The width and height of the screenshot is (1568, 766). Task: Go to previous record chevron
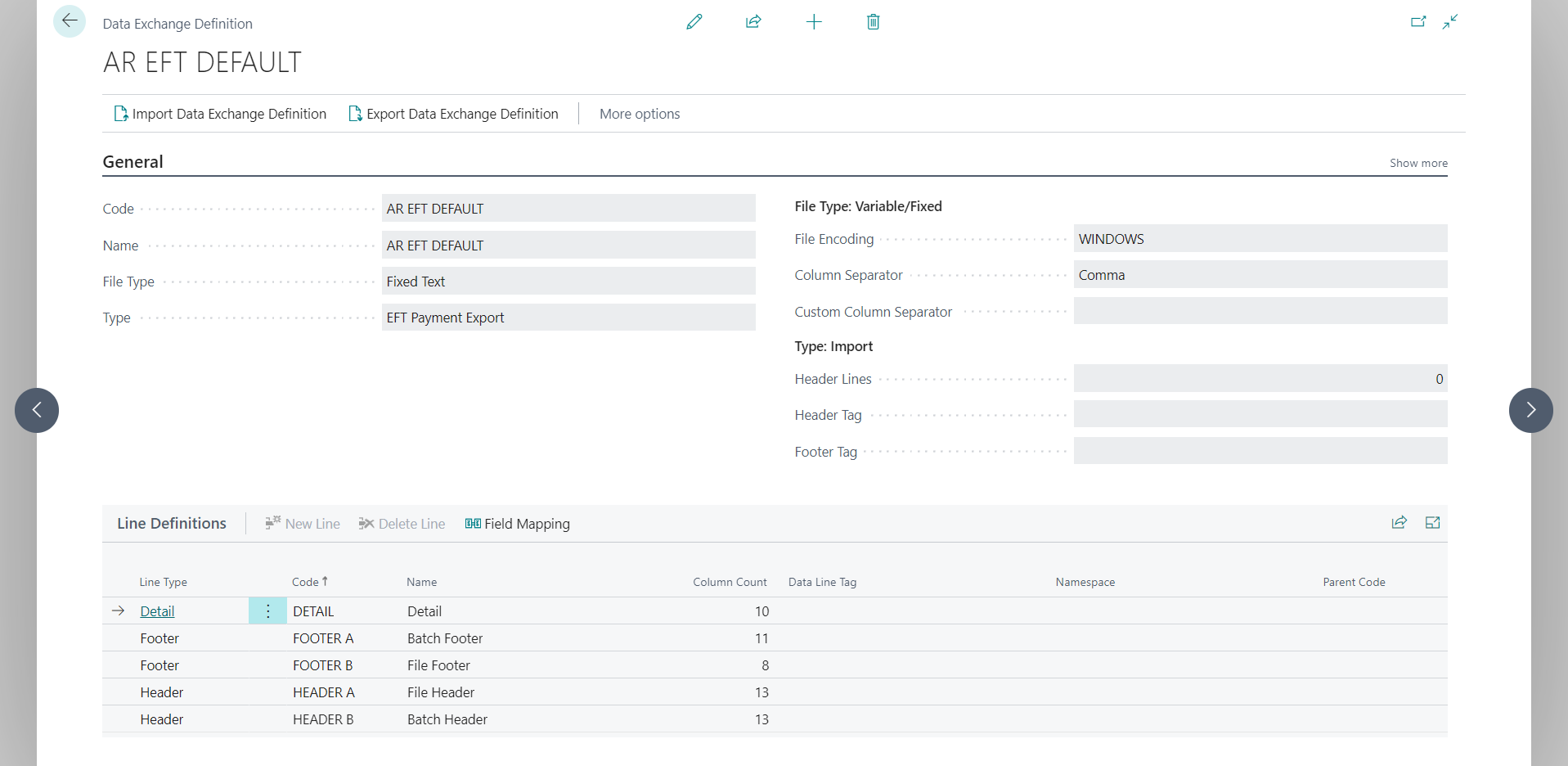[x=37, y=410]
